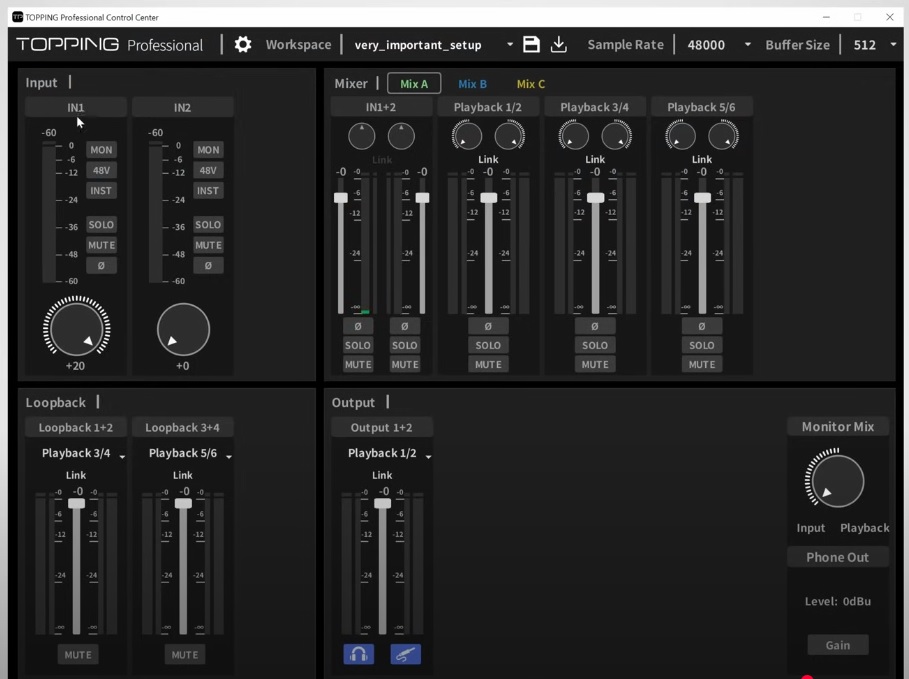
Task: Toggle Link on Output 1+2 channel
Action: [382, 475]
